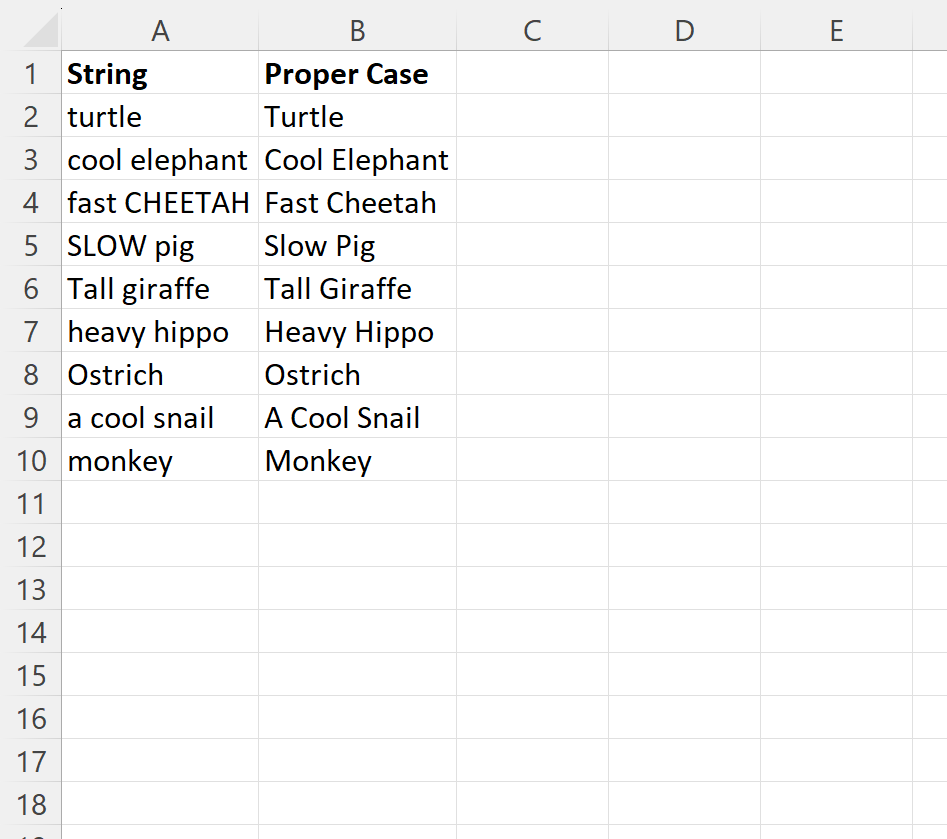Select row 1 header
The image size is (947, 839).
tap(31, 73)
